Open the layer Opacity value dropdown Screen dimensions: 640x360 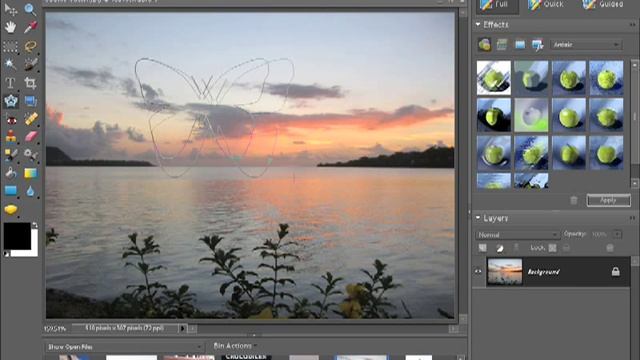[618, 234]
